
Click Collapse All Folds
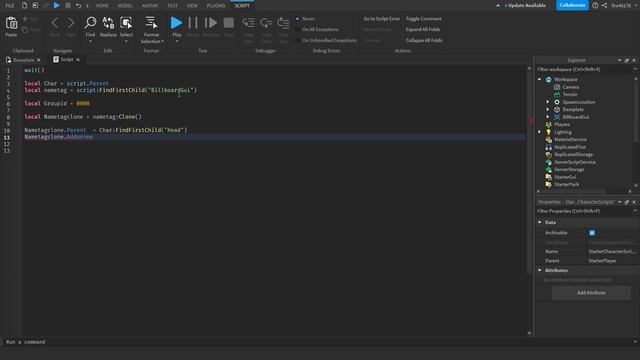point(424,40)
